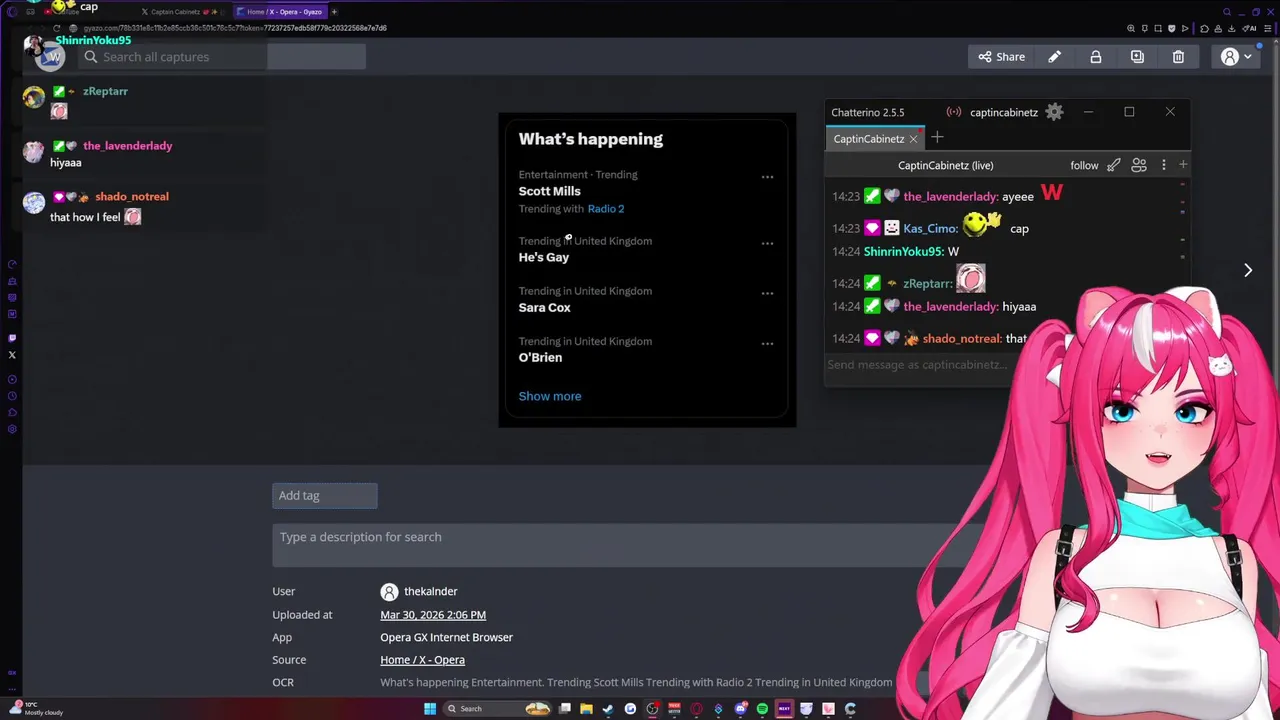Delete capture with the trash icon
The height and width of the screenshot is (720, 1280).
coord(1178,57)
